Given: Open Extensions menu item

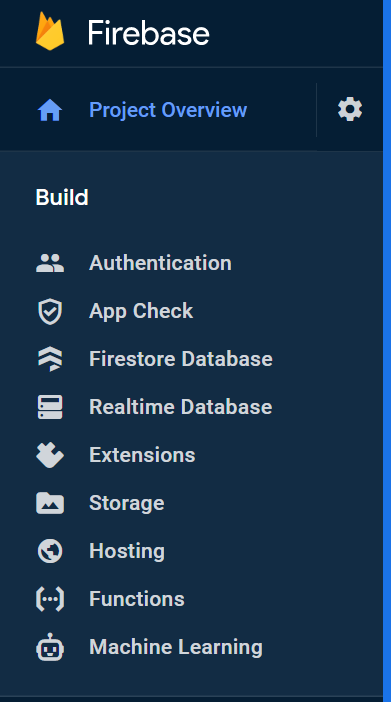Looking at the screenshot, I should click(142, 455).
